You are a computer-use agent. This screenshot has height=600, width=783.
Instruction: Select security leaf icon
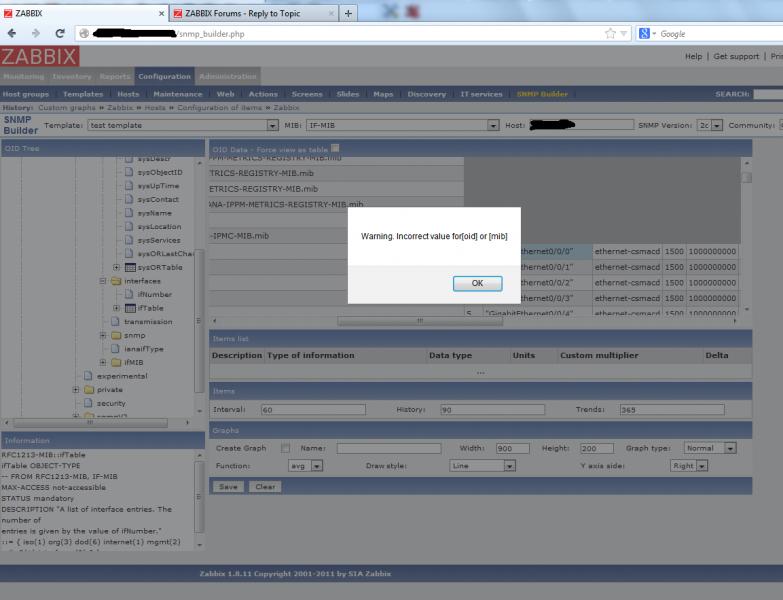88,403
